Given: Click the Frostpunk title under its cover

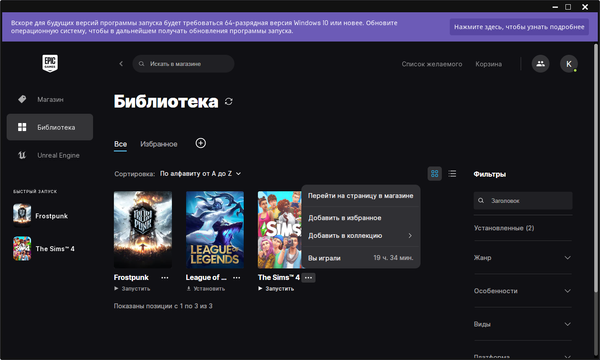Looking at the screenshot, I should point(131,277).
